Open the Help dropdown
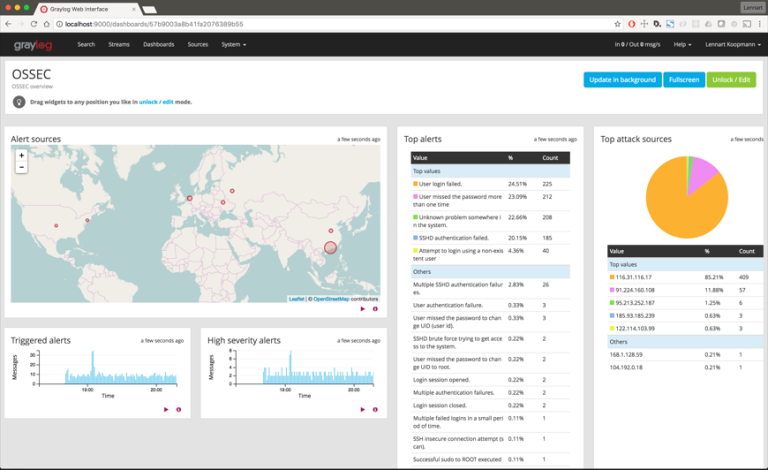The height and width of the screenshot is (470, 768). [x=682, y=45]
